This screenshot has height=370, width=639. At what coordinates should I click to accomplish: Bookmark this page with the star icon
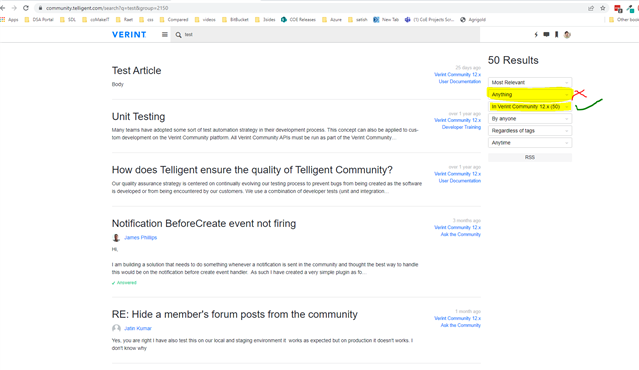[603, 8]
